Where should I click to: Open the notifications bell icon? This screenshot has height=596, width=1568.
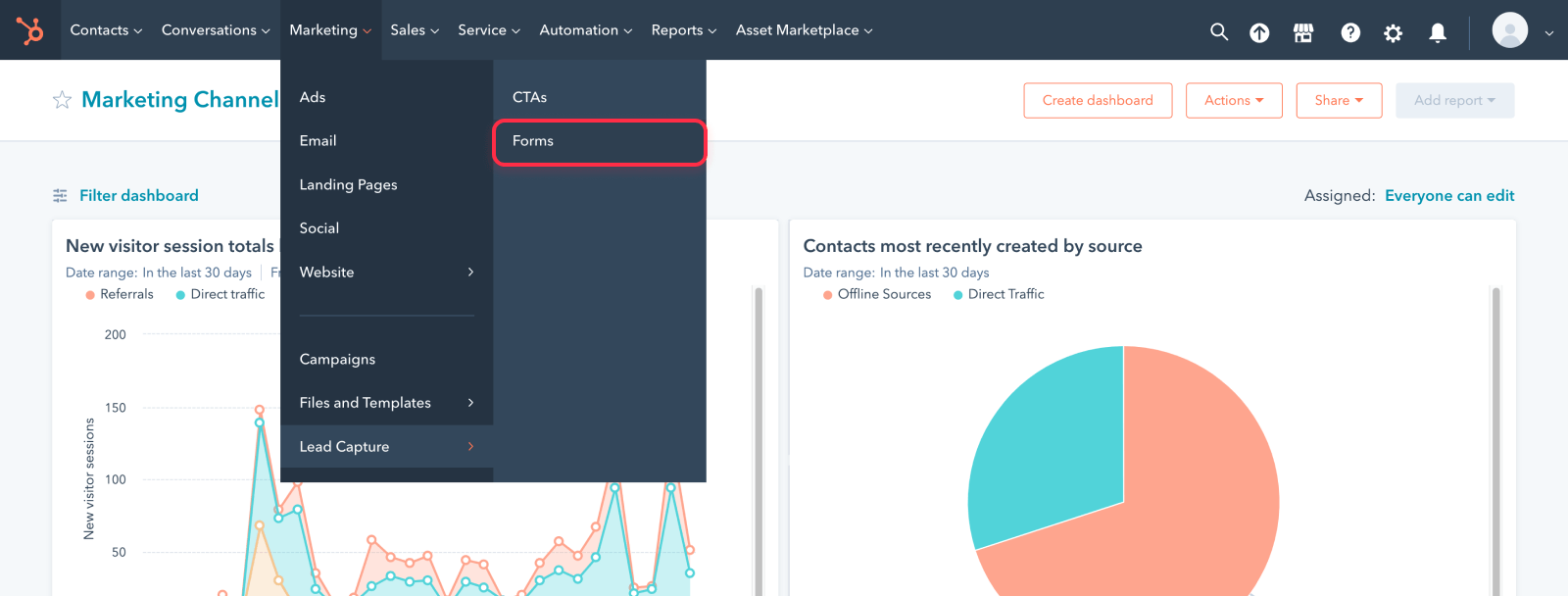[1438, 32]
